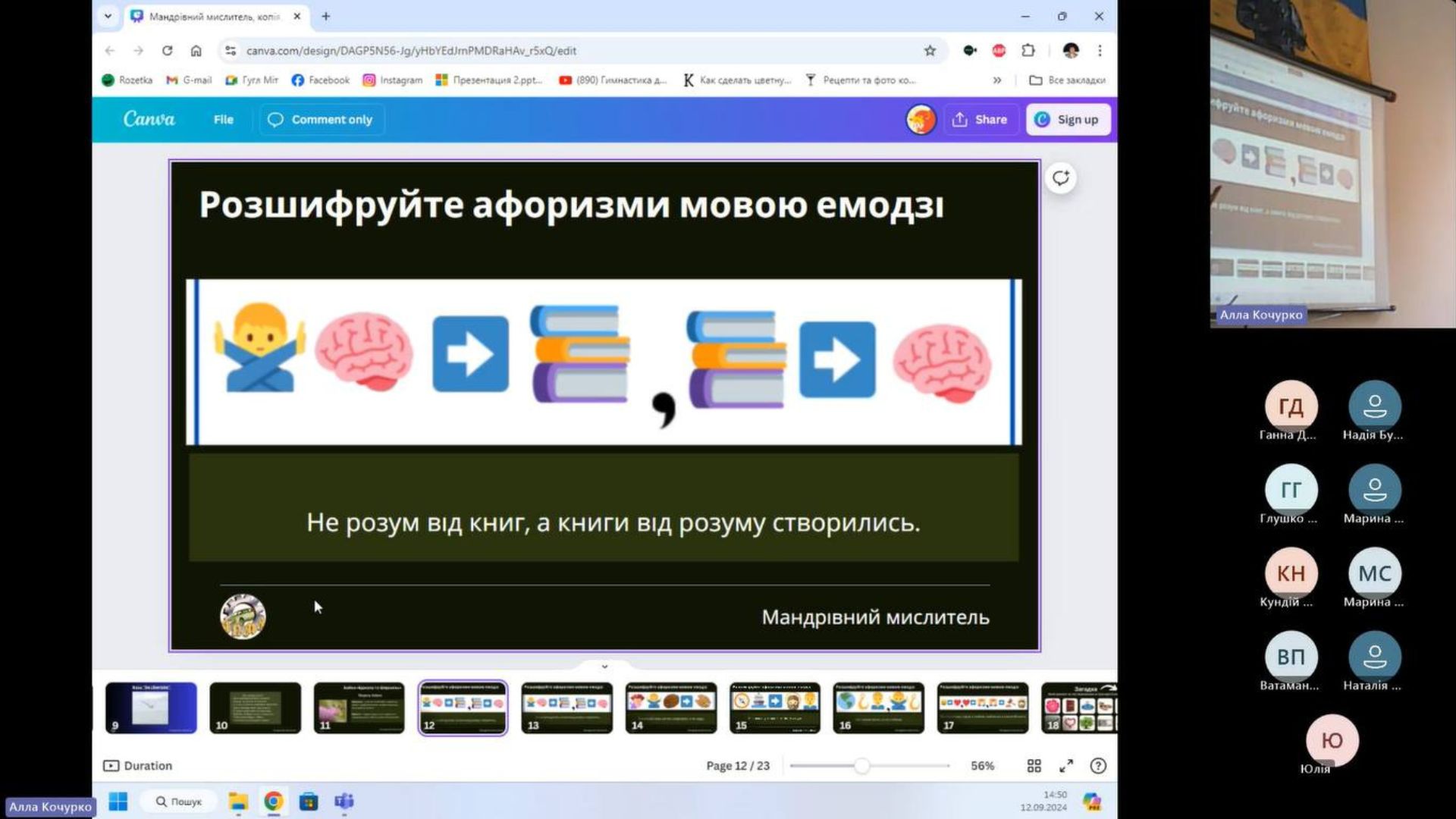1456x819 pixels.
Task: Select slide 14 thumbnail
Action: coord(670,708)
